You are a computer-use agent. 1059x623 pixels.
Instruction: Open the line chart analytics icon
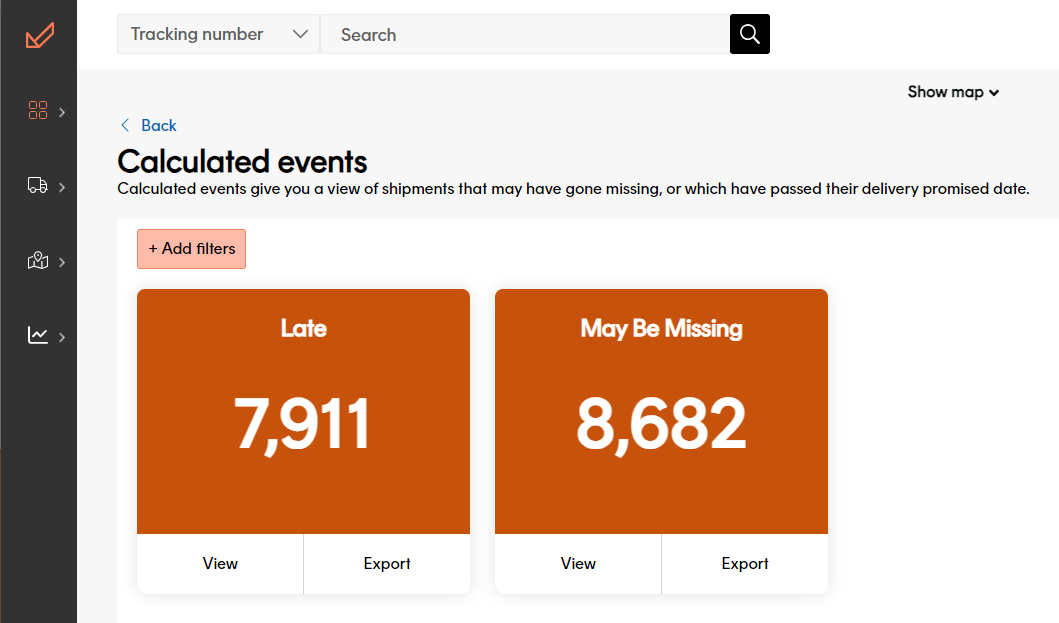coord(38,336)
